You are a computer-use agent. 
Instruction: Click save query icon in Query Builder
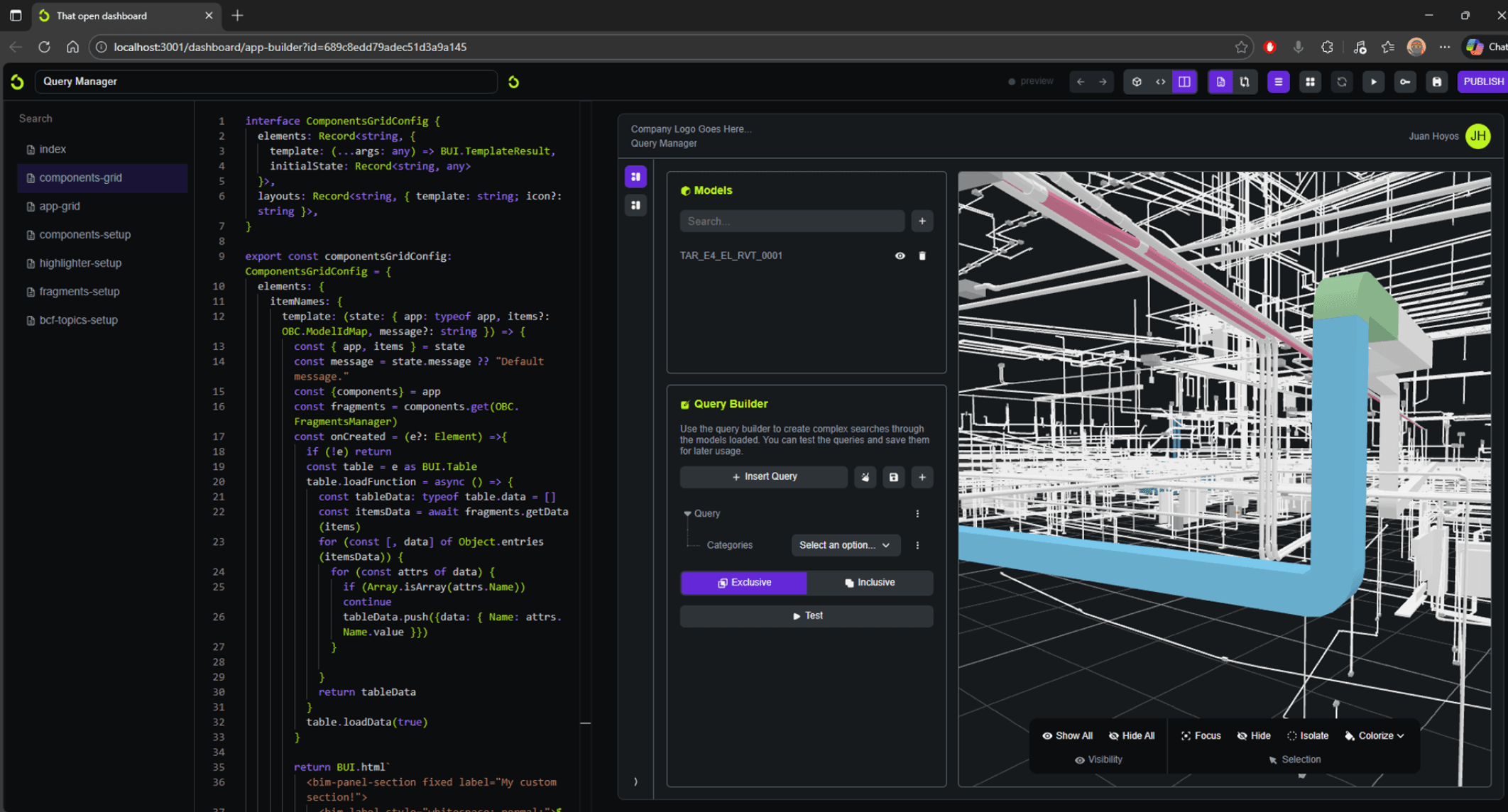coord(893,477)
